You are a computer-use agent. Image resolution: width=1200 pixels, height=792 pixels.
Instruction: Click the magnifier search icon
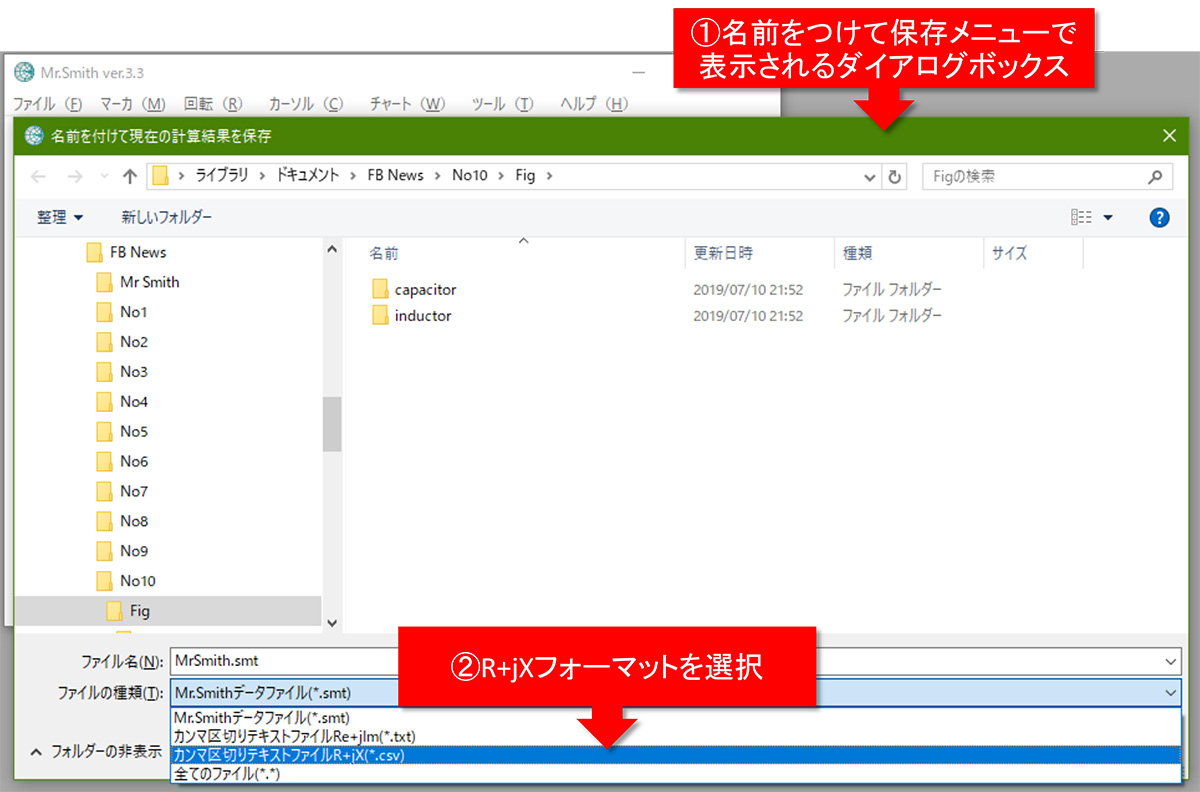tap(1154, 176)
